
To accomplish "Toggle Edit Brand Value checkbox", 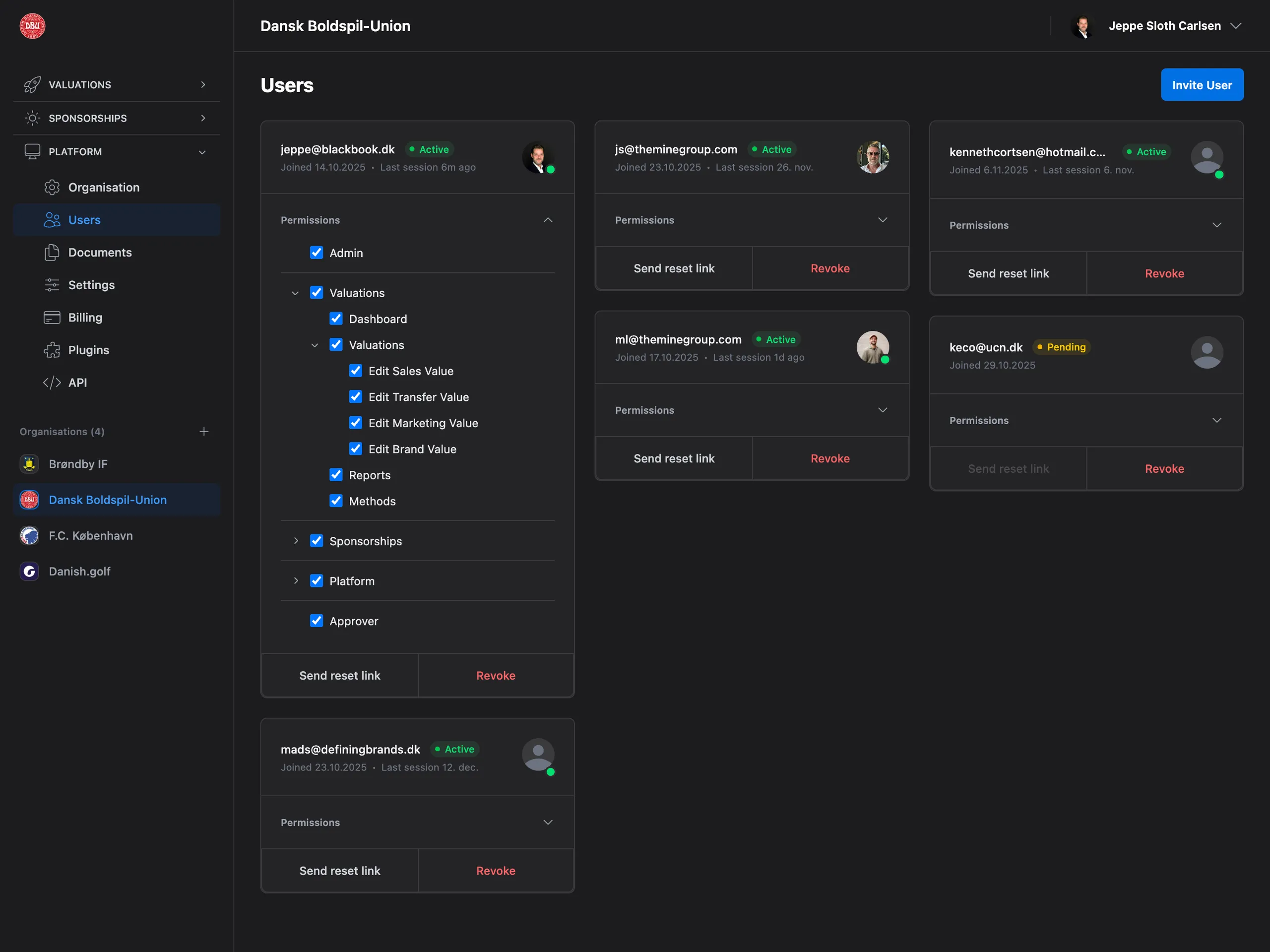I will pos(355,449).
